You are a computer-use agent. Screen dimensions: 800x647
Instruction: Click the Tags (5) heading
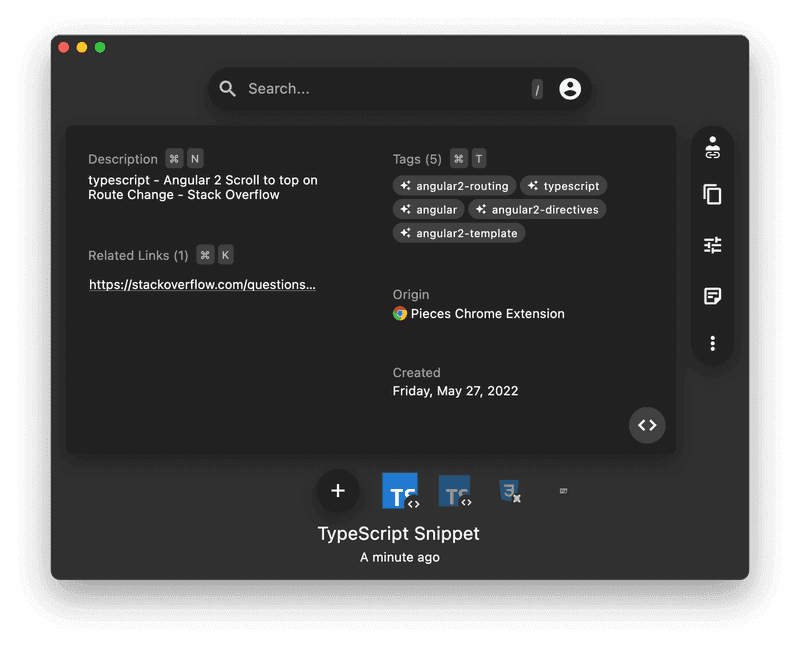[x=417, y=159]
